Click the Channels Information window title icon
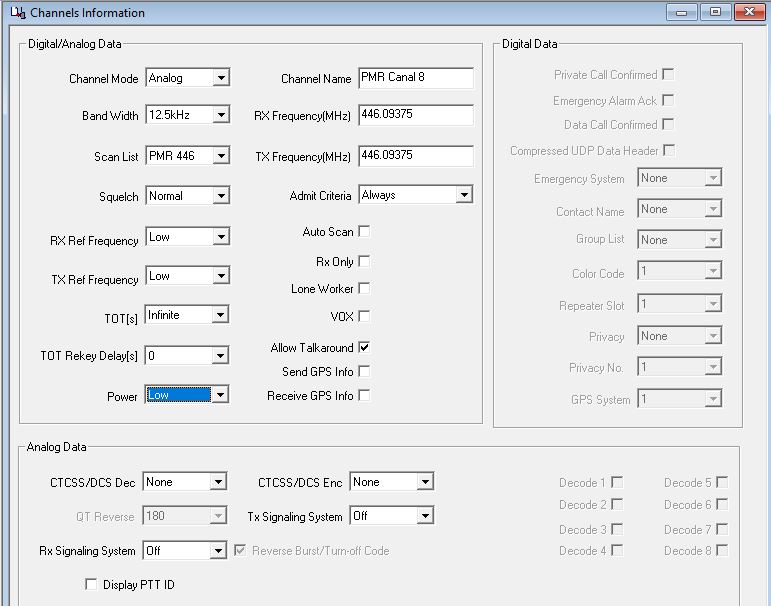This screenshot has height=606, width=771. (18, 13)
